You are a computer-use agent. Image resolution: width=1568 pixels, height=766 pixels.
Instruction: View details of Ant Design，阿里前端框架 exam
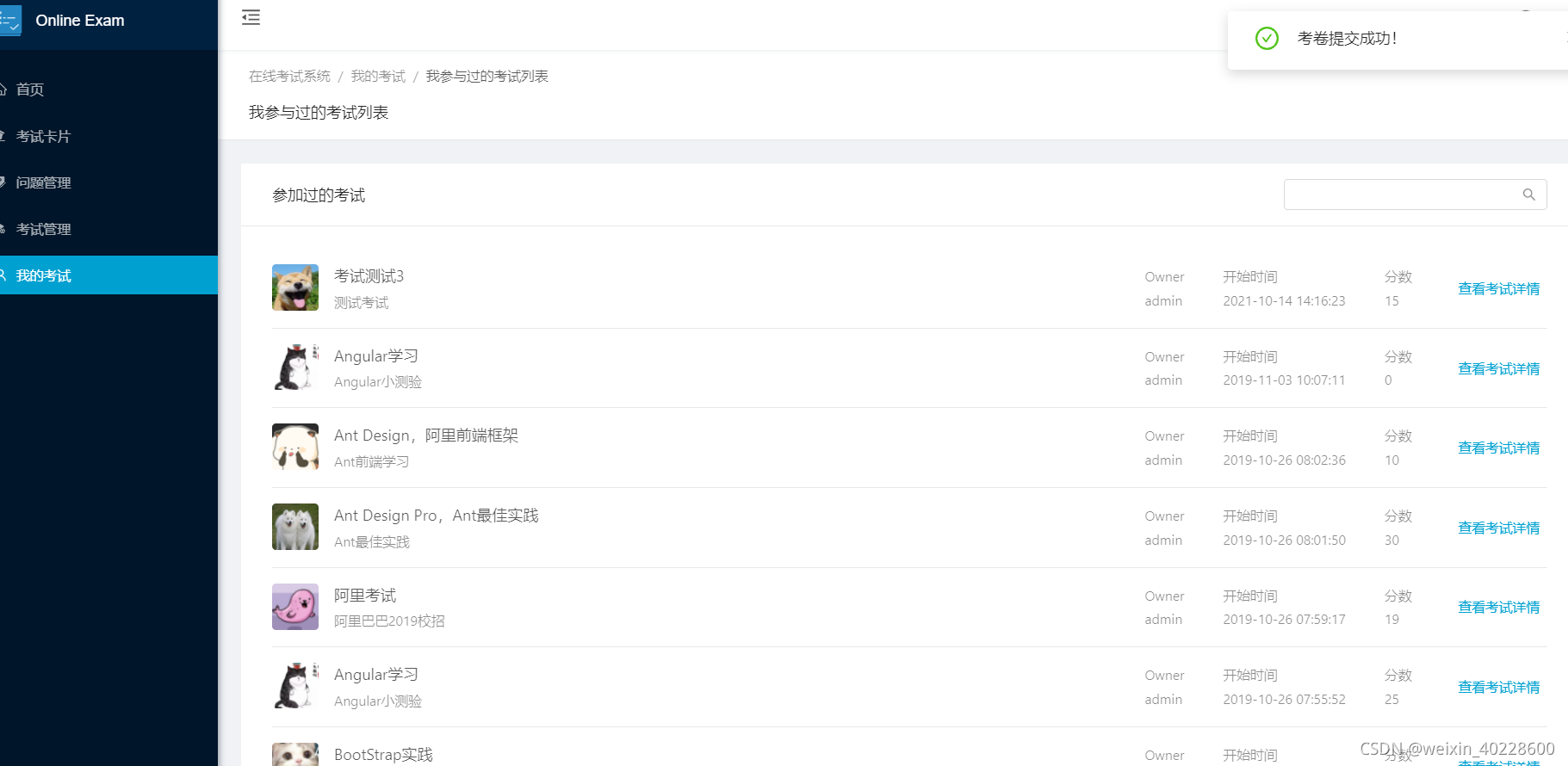click(x=1498, y=448)
